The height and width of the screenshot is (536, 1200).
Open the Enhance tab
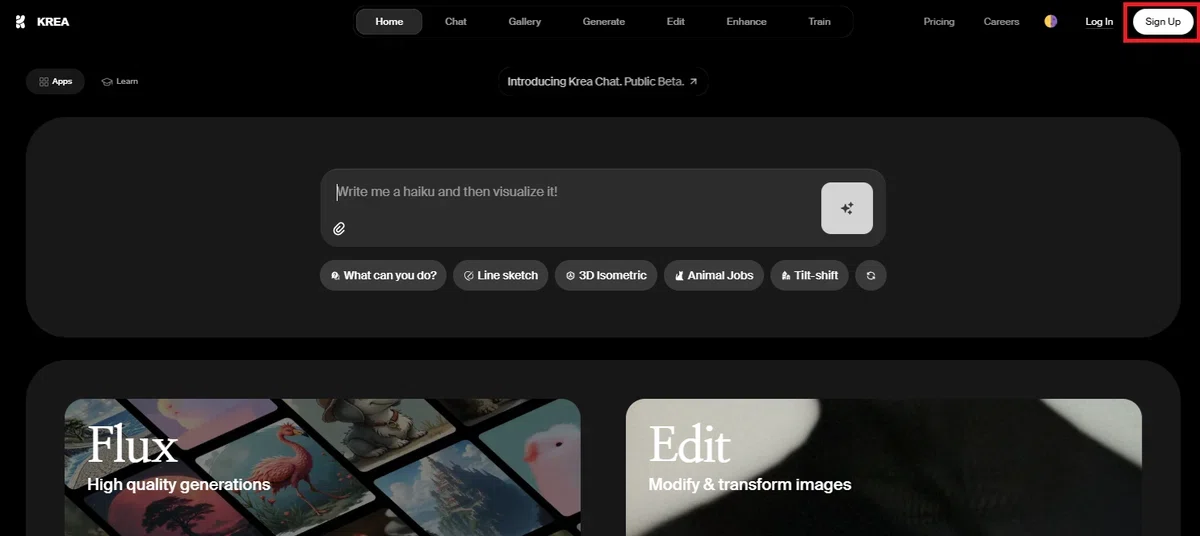click(746, 21)
